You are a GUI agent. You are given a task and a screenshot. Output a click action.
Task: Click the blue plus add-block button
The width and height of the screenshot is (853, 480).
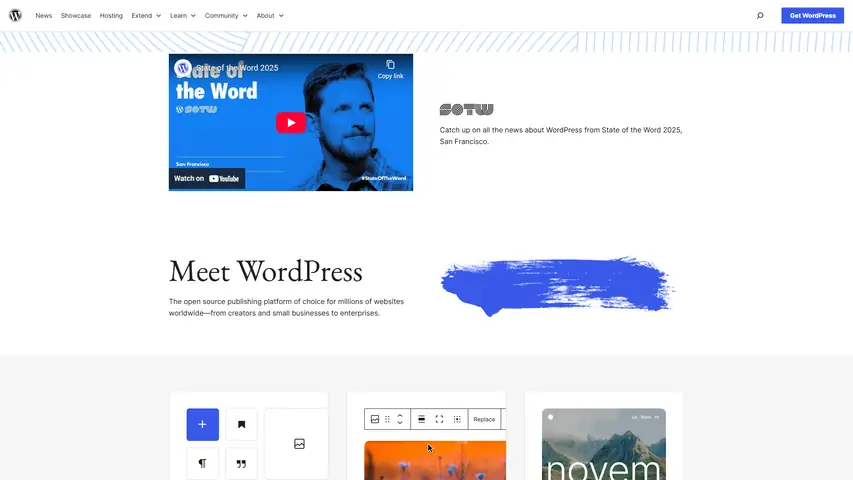202,424
